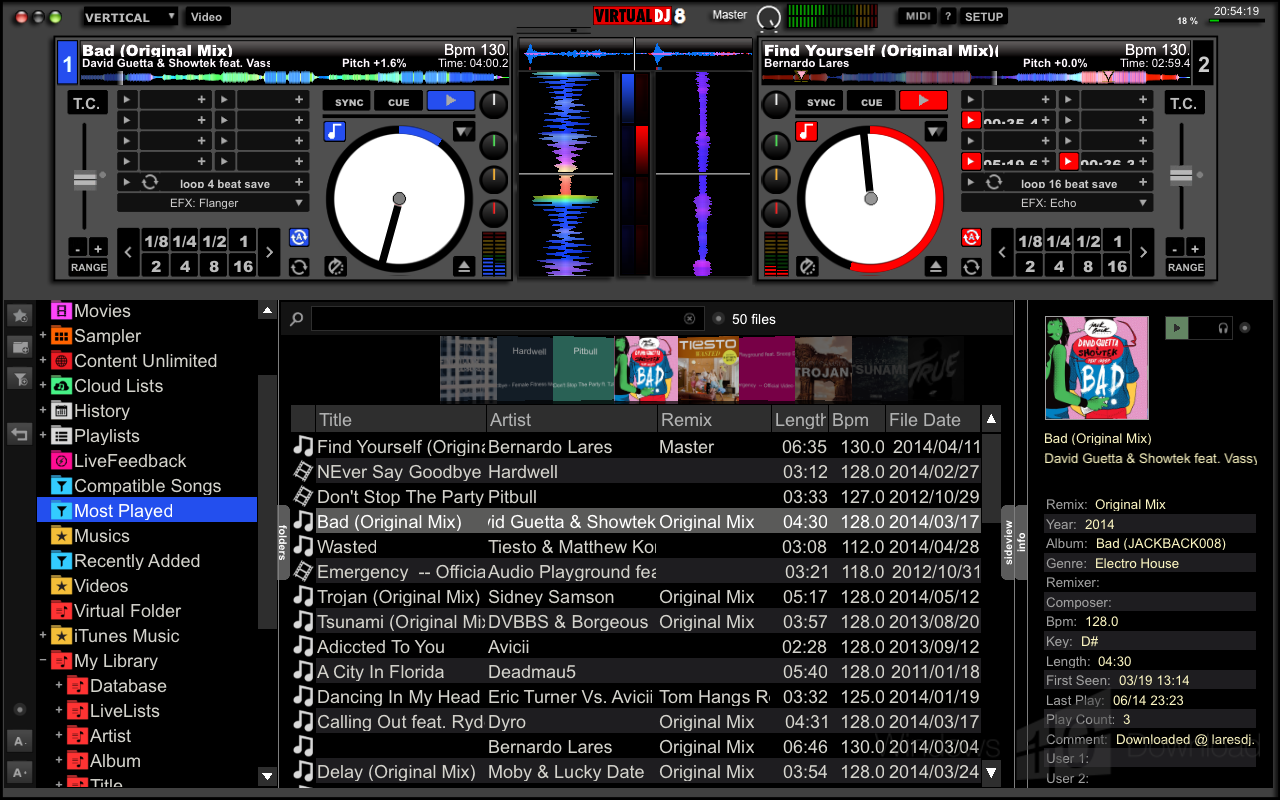Viewport: 1280px width, 800px height.
Task: Click the 16-beat loop button on deck 1
Action: tap(242, 266)
